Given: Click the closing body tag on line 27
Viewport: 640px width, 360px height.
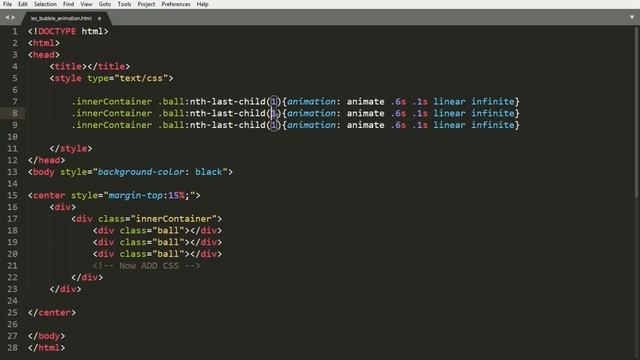Looking at the screenshot, I should 47,336.
